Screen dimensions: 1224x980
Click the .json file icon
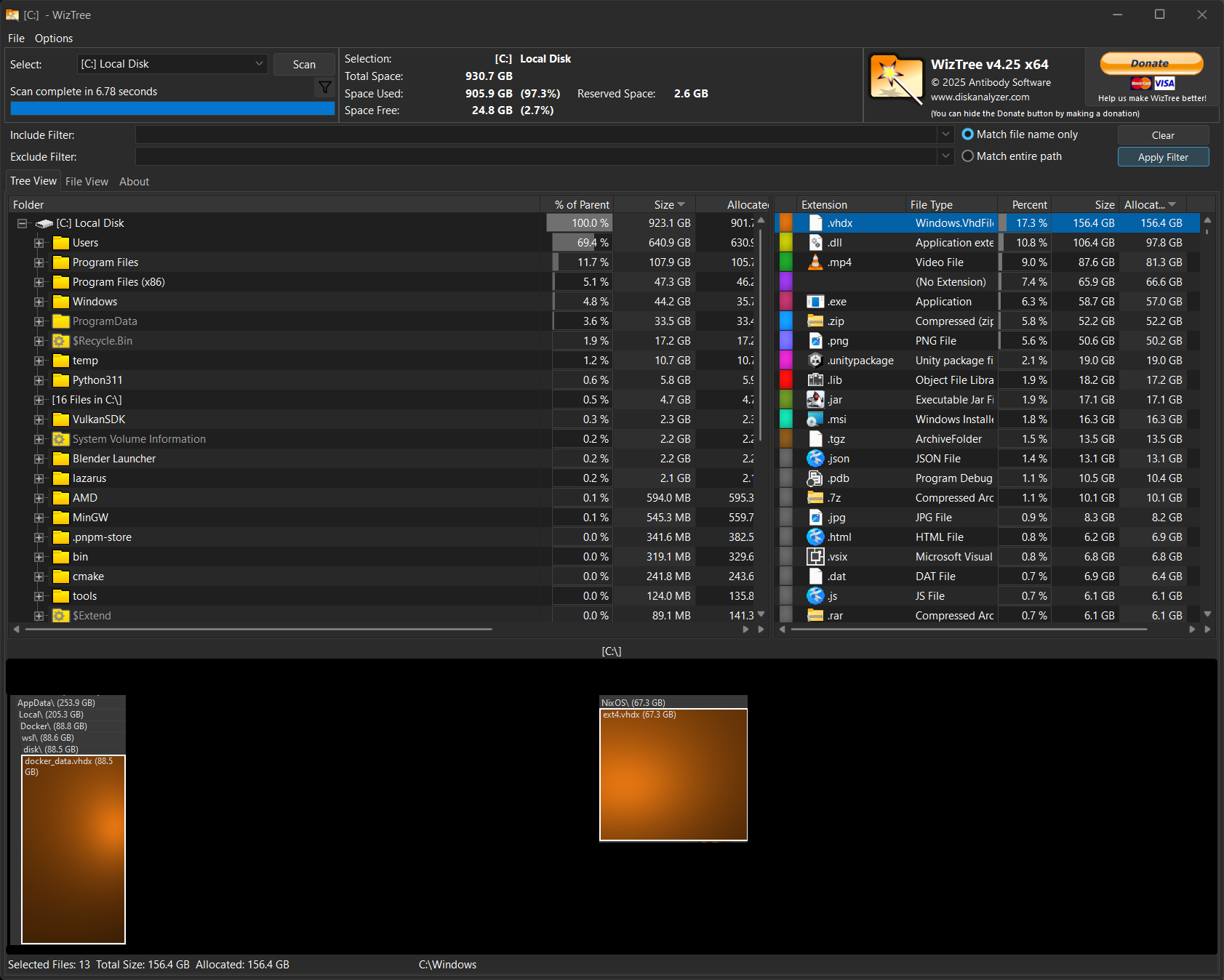click(815, 459)
